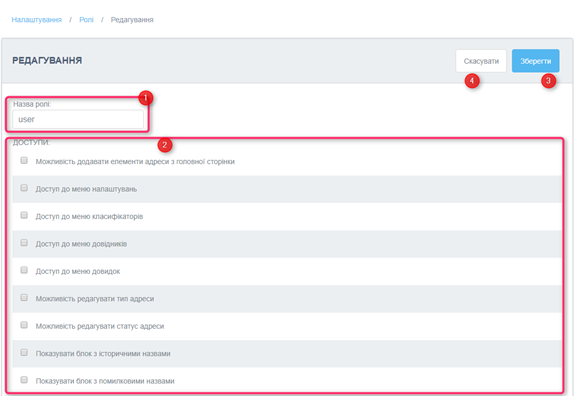Viewport: 574px width, 396px height.
Task: Enable the Доступ до меню довидок checkbox
Action: tap(24, 270)
